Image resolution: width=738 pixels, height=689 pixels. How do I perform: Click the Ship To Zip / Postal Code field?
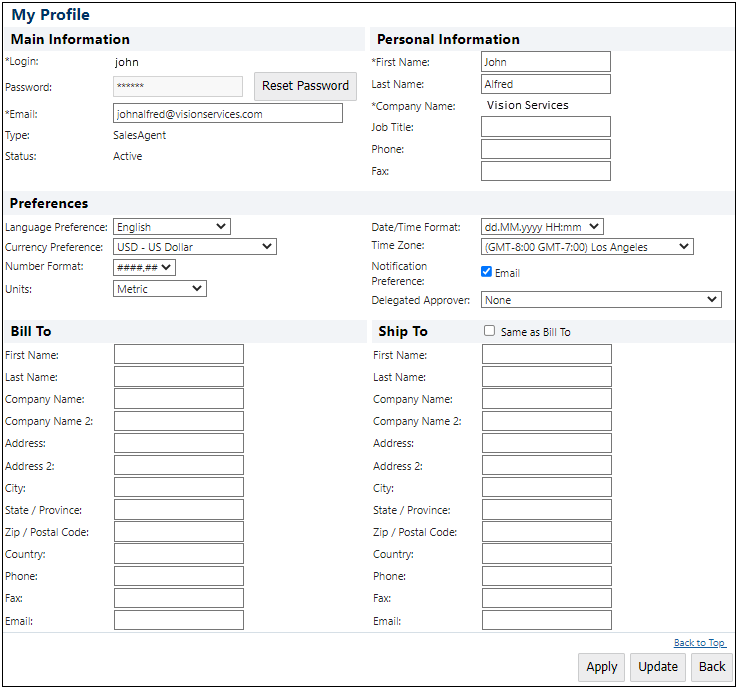547,532
